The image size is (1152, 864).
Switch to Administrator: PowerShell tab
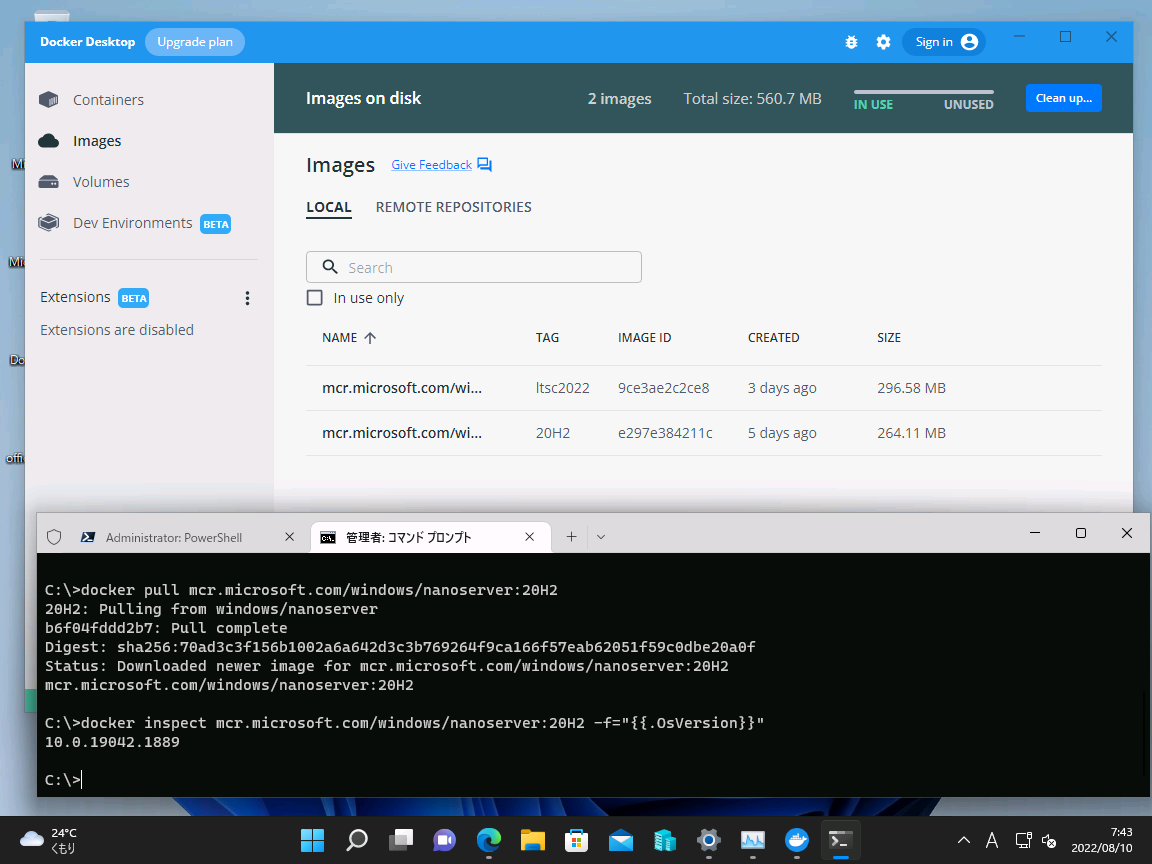tap(174, 537)
